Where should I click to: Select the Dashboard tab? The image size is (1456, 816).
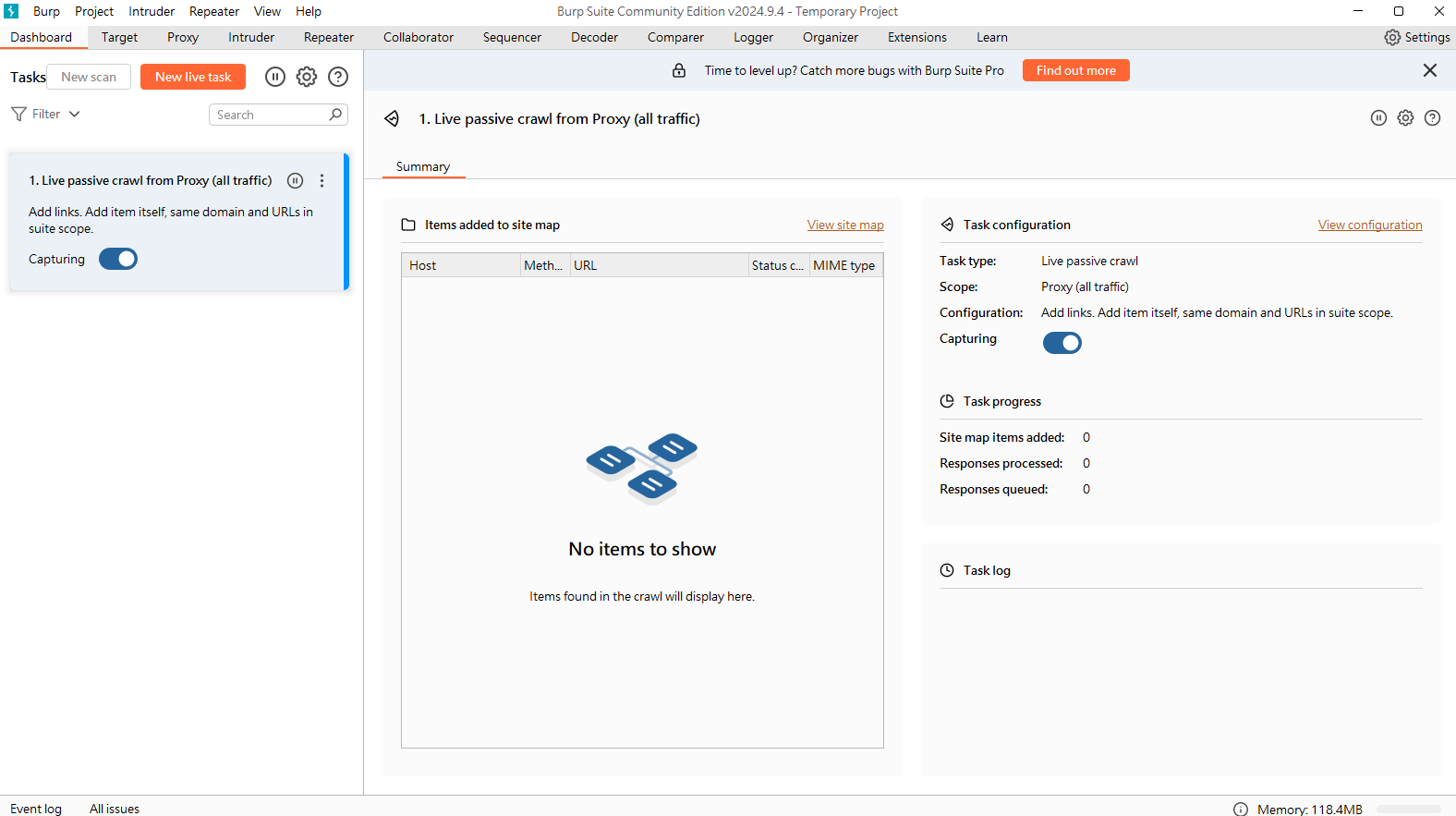pyautogui.click(x=42, y=37)
